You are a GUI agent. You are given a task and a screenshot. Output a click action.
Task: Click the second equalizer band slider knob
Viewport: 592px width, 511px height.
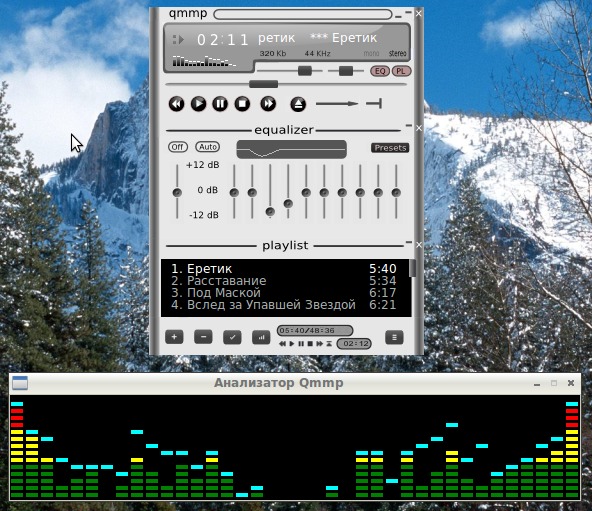coord(252,193)
